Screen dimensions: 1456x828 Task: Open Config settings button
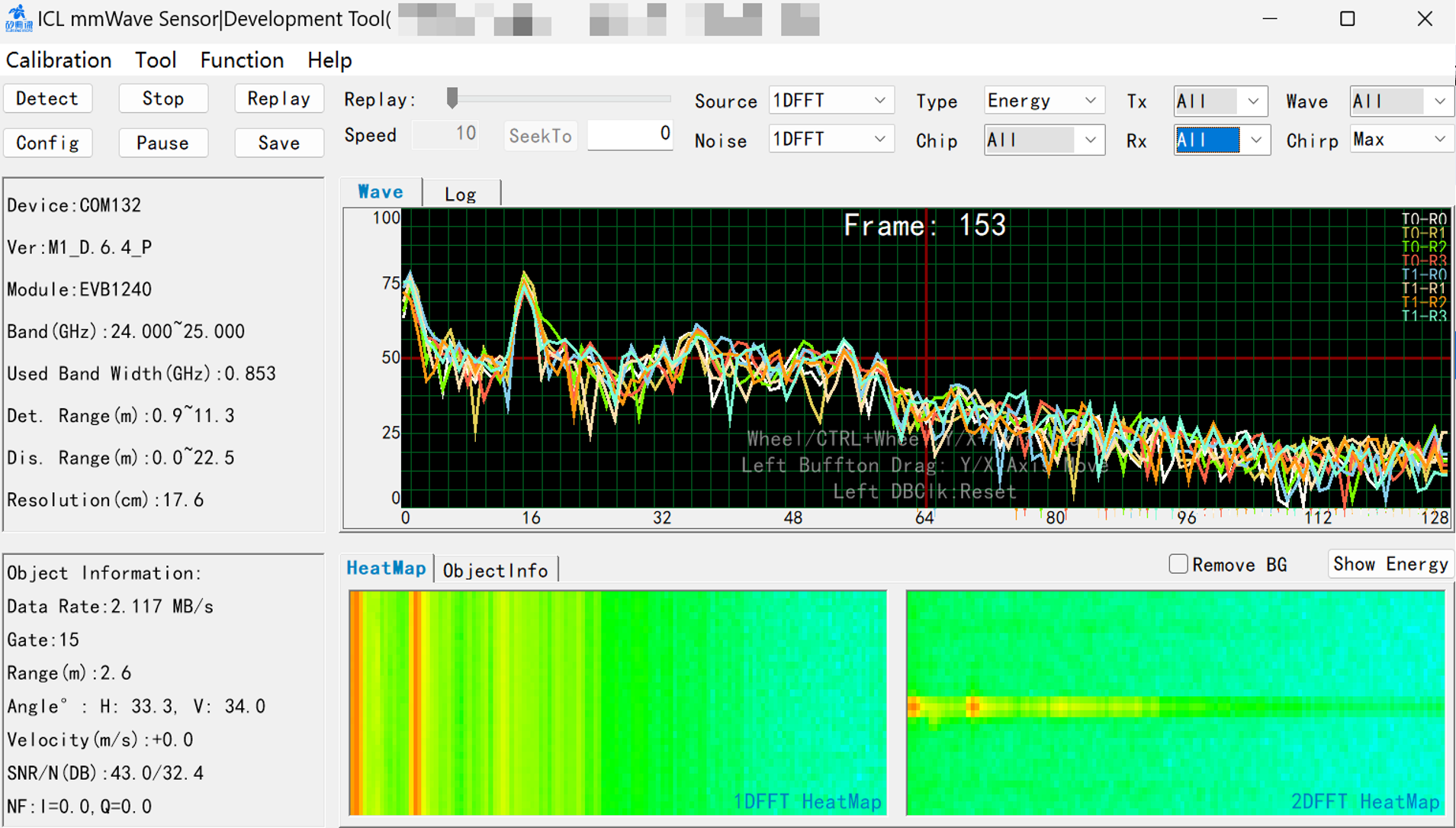(x=47, y=143)
